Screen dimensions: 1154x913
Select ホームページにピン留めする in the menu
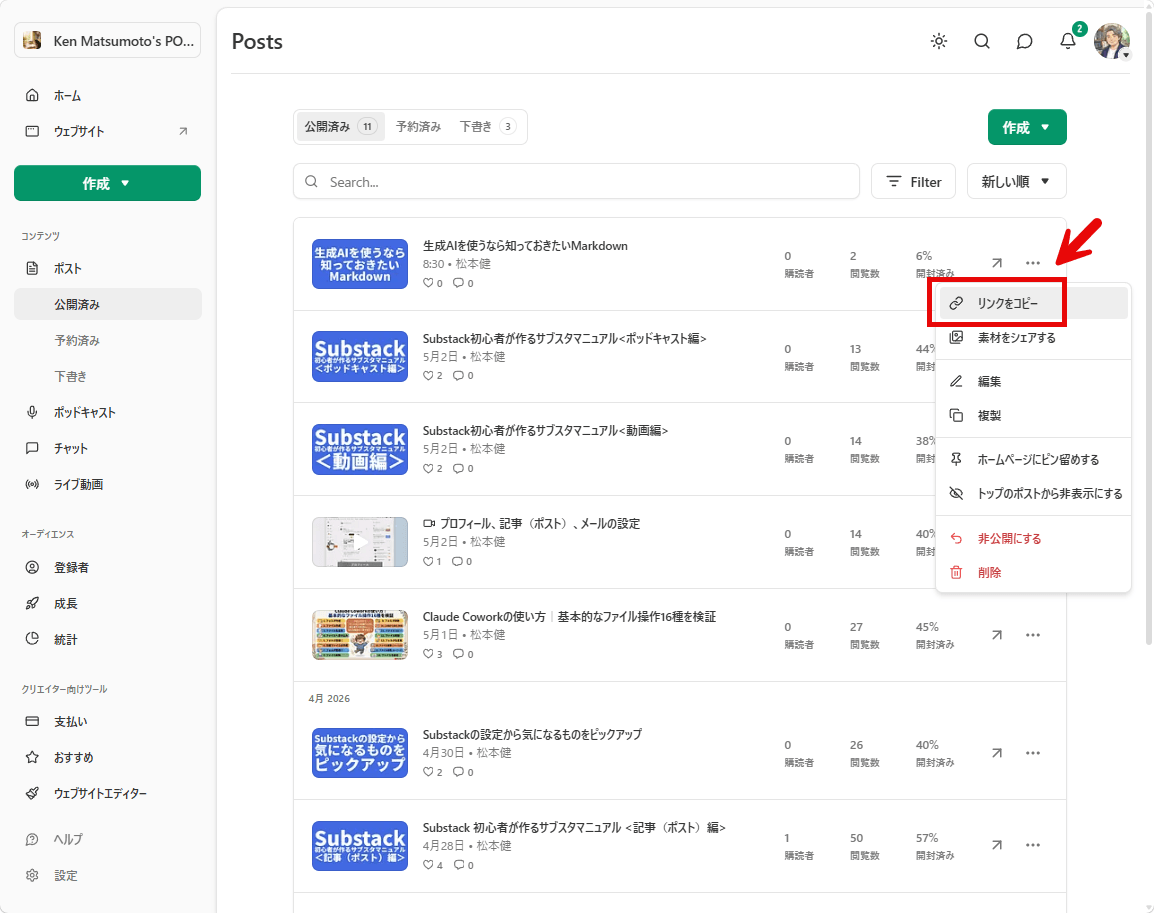click(x=1033, y=459)
